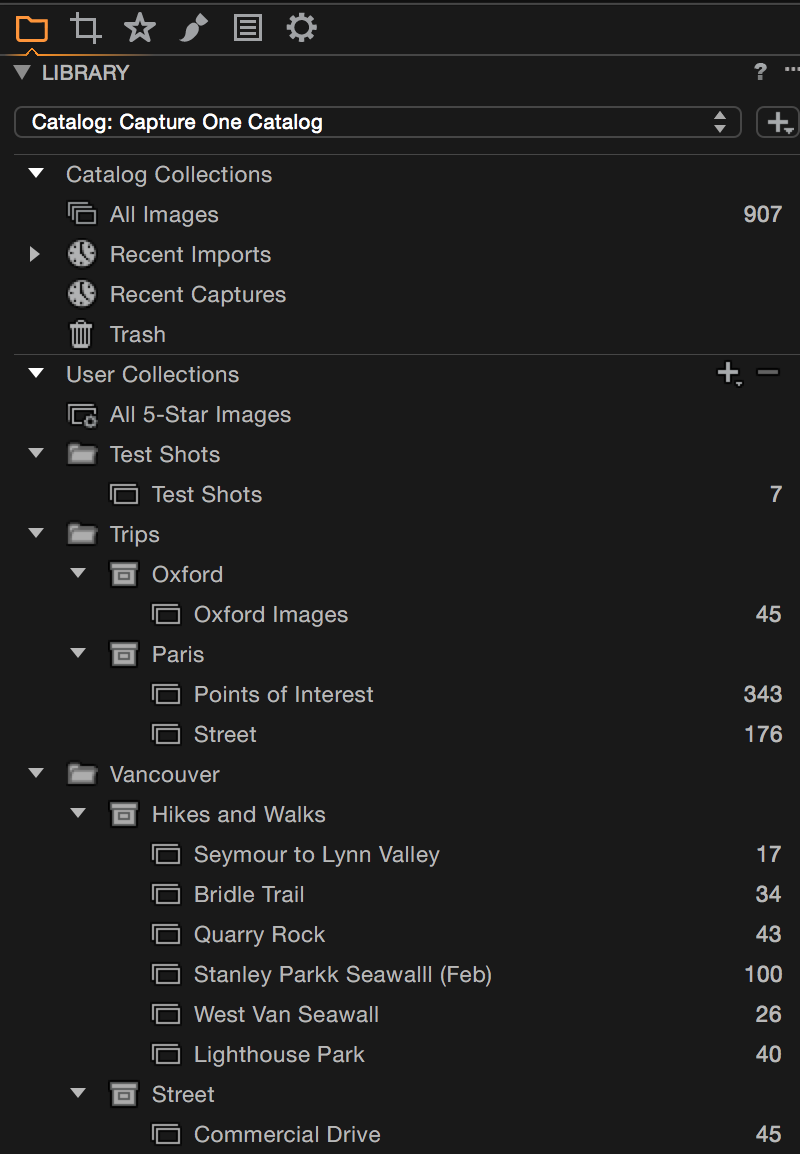The width and height of the screenshot is (800, 1154).
Task: Collapse the Paris project arrow
Action: click(78, 654)
